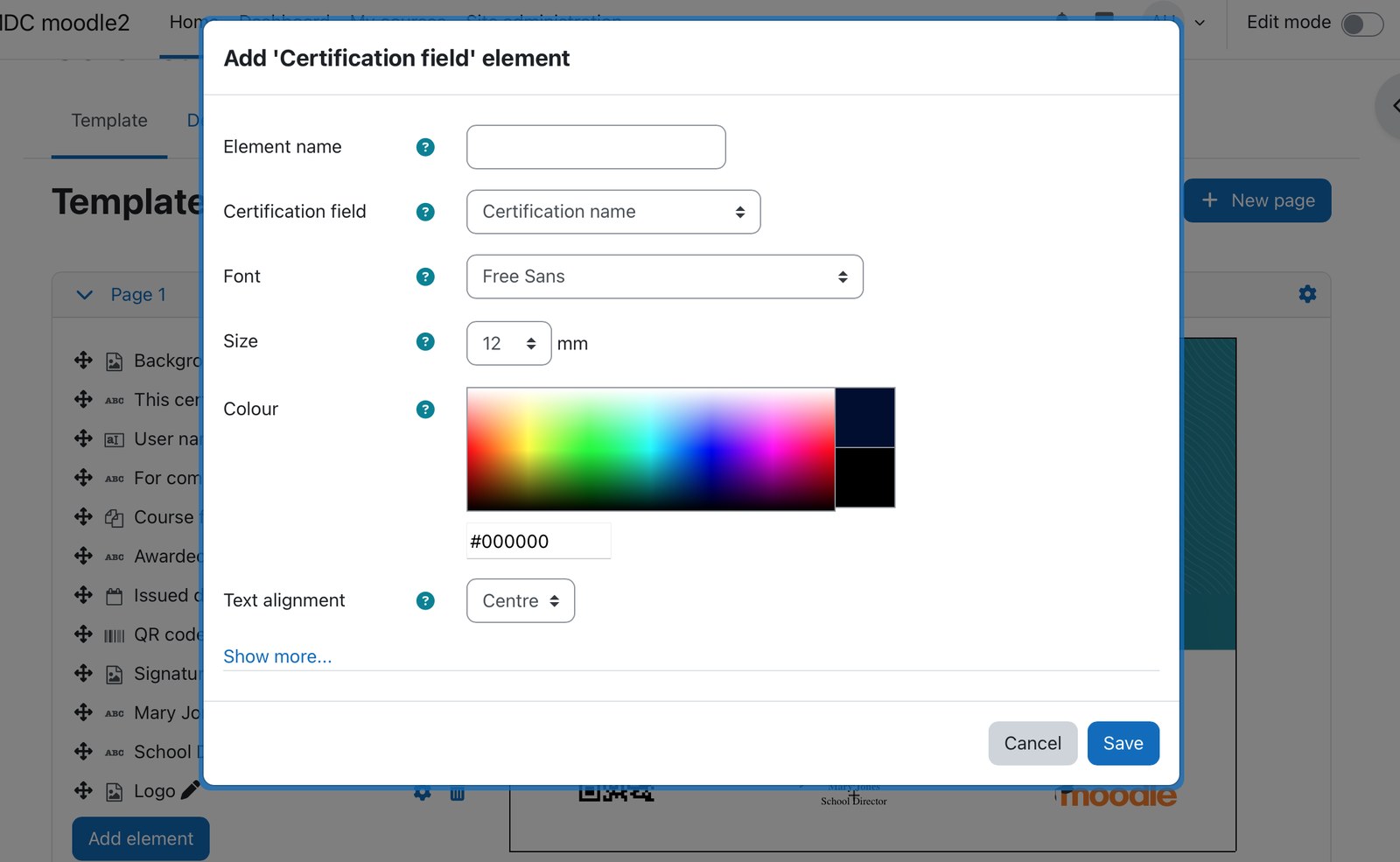This screenshot has width=1400, height=862.
Task: Click move handle for Issued row
Action: 83,595
